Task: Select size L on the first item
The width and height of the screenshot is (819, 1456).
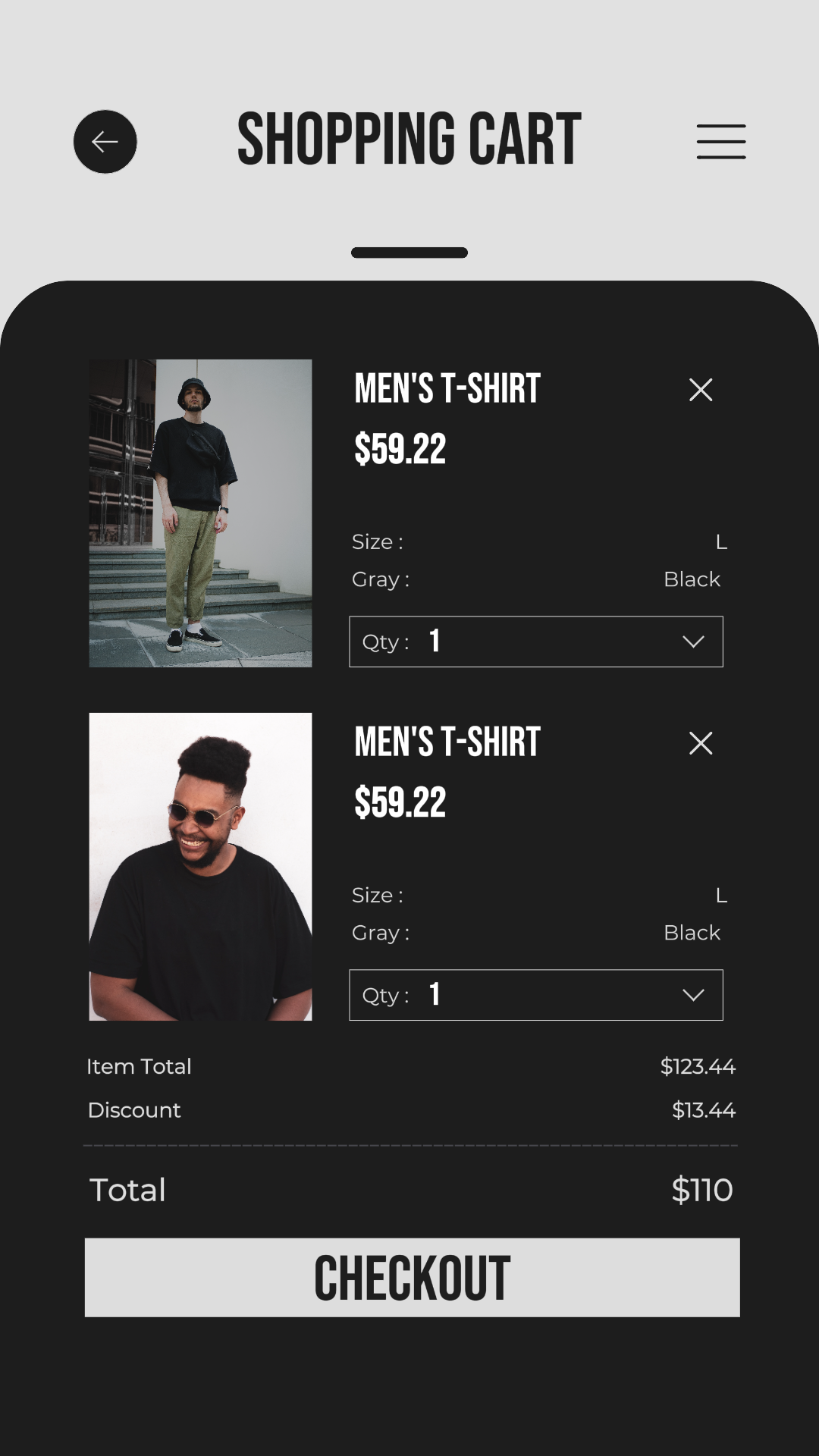Action: [720, 542]
